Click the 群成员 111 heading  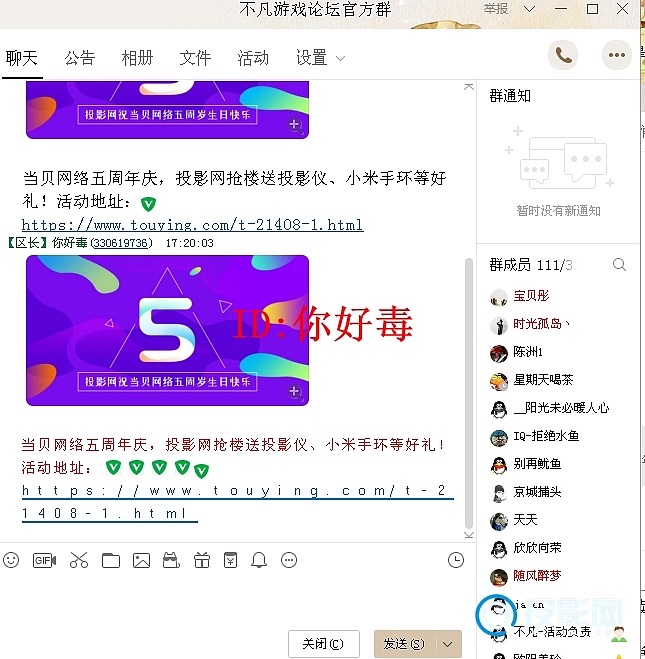tap(531, 265)
